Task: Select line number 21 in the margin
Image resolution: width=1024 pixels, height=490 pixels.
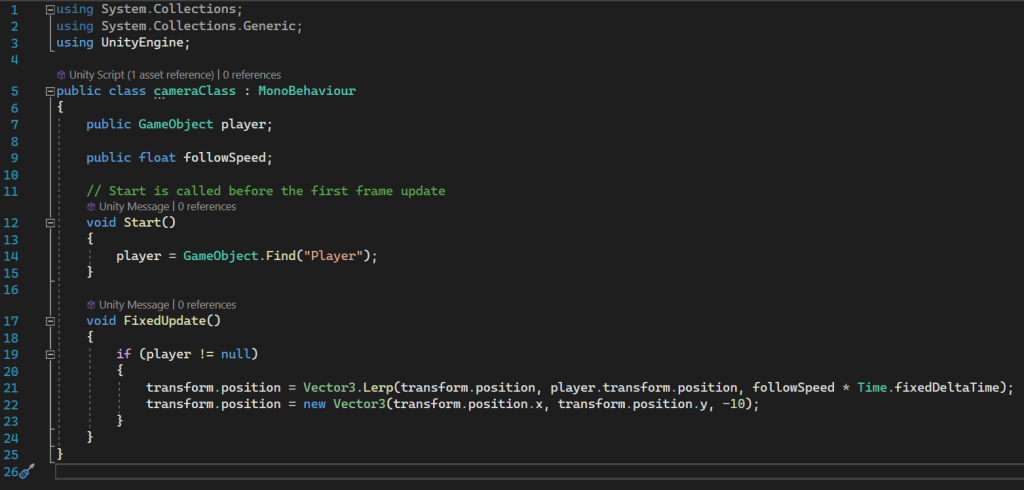Action: (12, 387)
